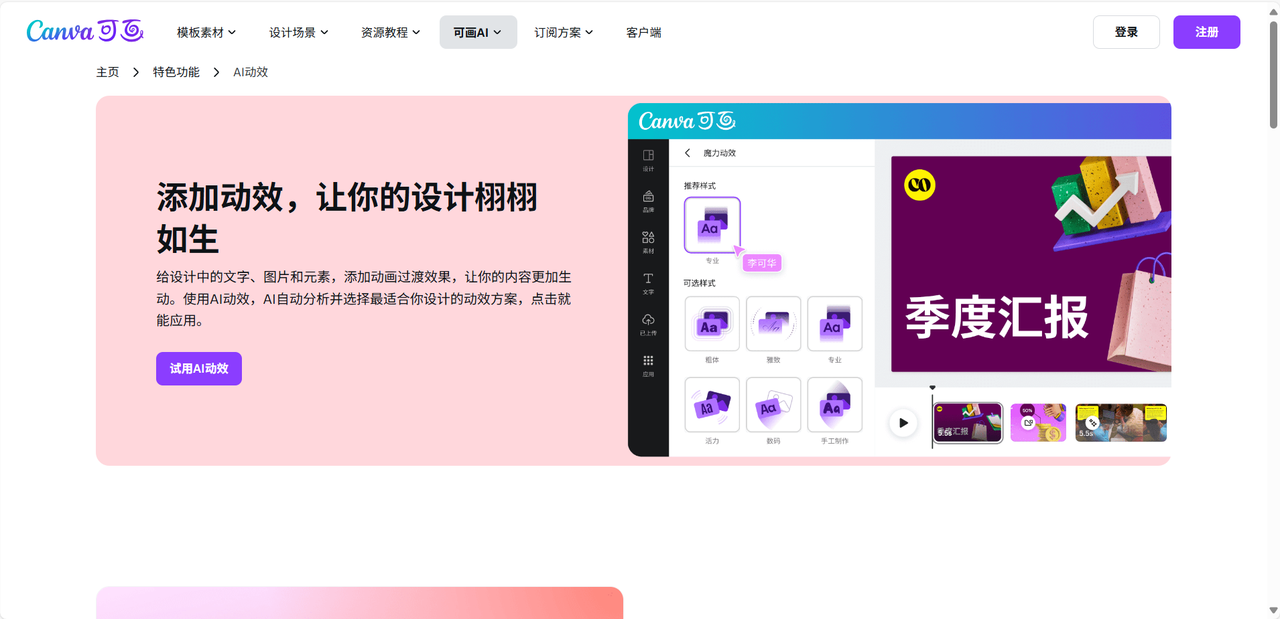This screenshot has height=619, width=1280.
Task: Select the recommended 专业 style under 推荐样式
Action: tap(712, 225)
